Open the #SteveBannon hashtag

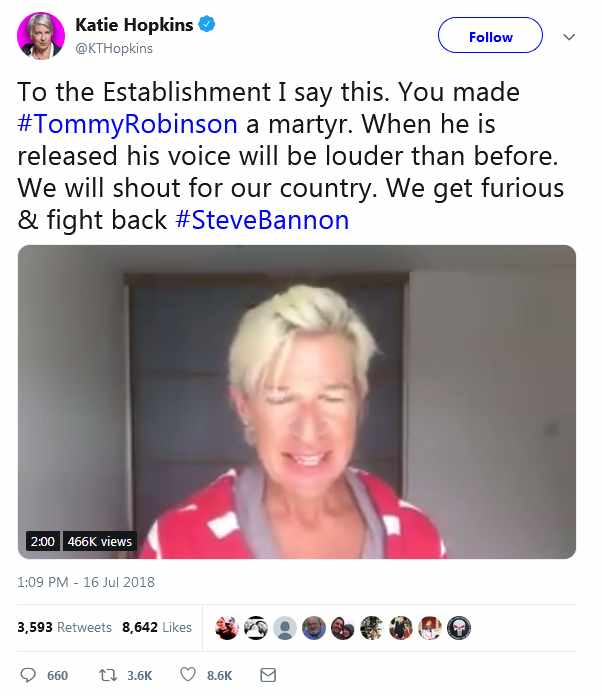point(262,220)
